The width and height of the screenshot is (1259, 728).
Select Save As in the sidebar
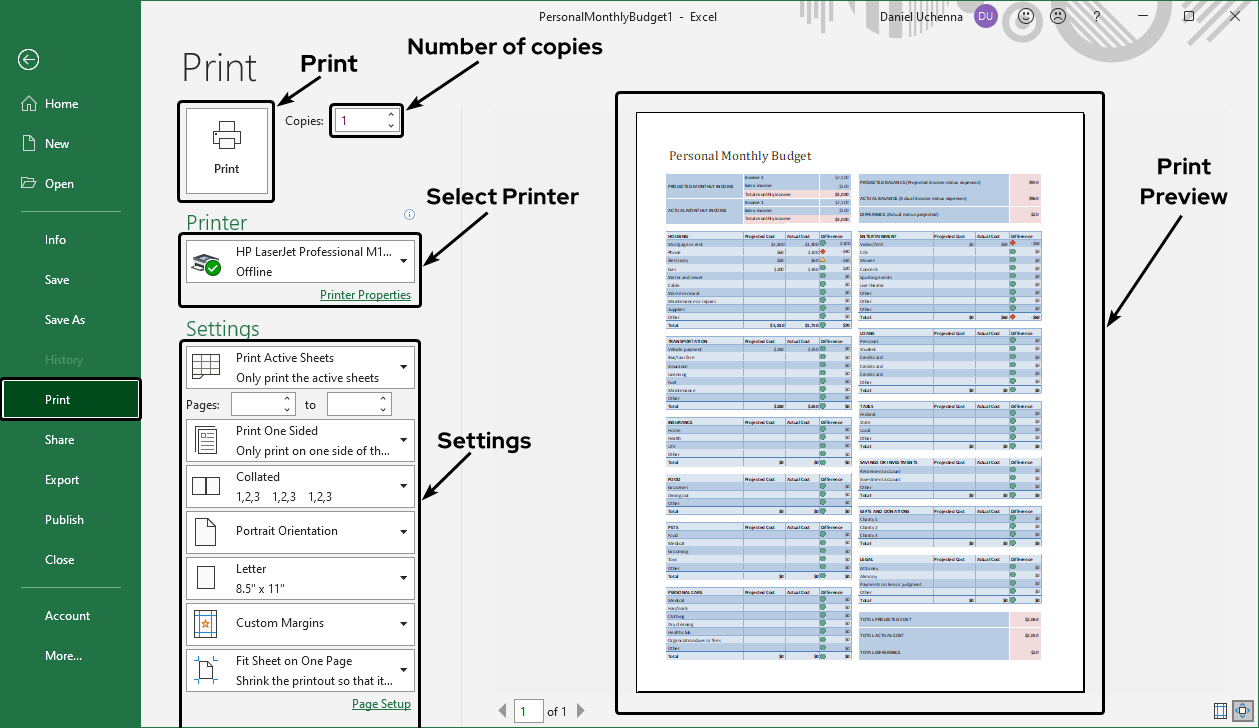click(x=65, y=320)
